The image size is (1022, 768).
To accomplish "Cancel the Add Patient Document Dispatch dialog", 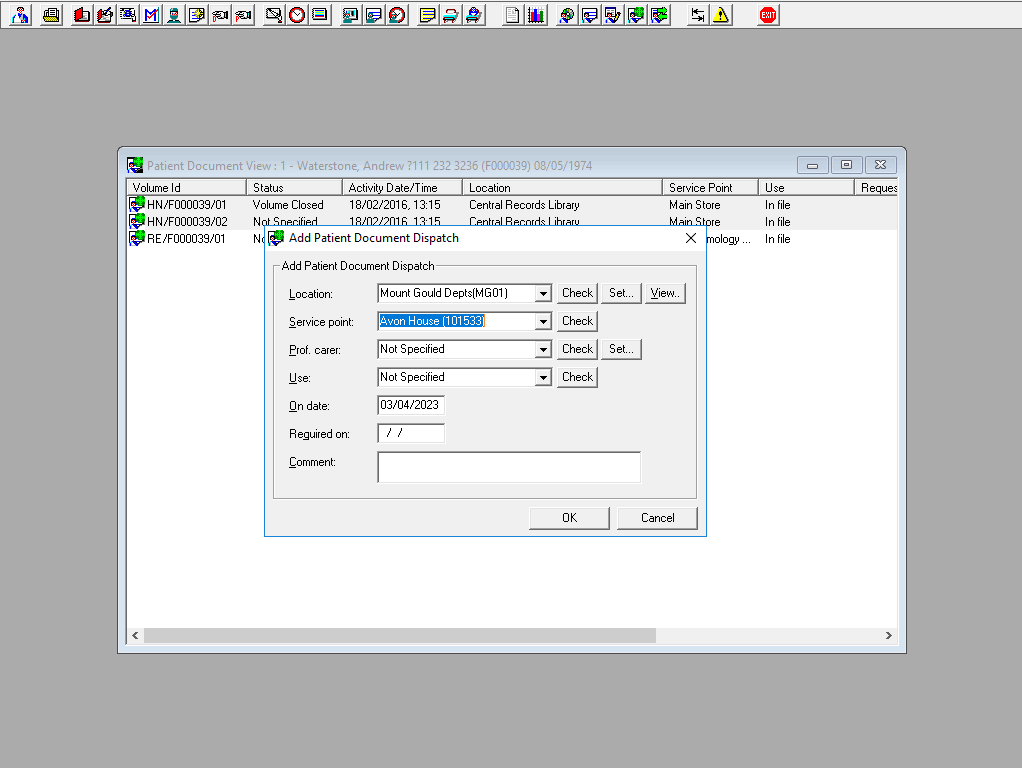I will [657, 518].
